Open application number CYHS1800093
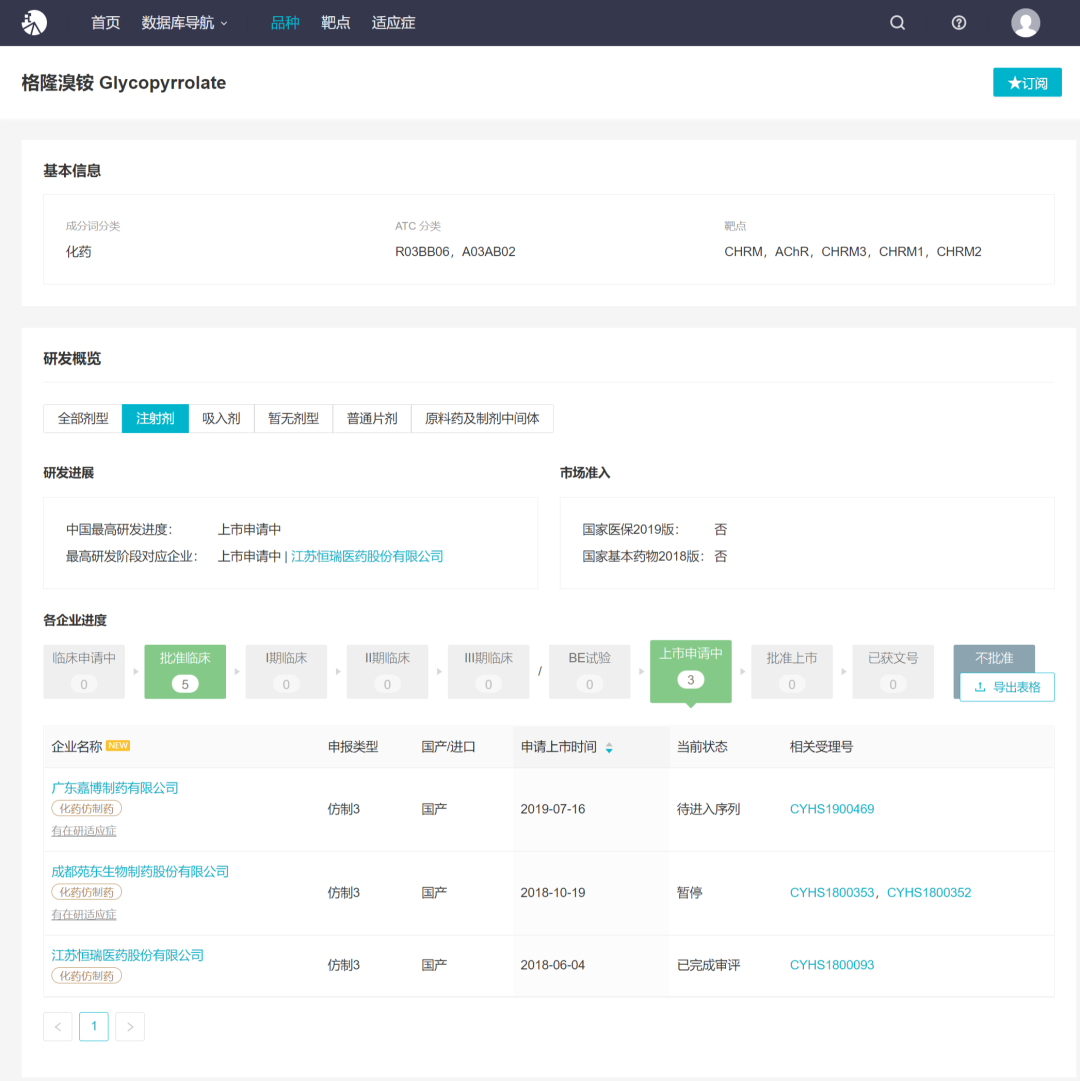Image resolution: width=1080 pixels, height=1081 pixels. [x=832, y=965]
